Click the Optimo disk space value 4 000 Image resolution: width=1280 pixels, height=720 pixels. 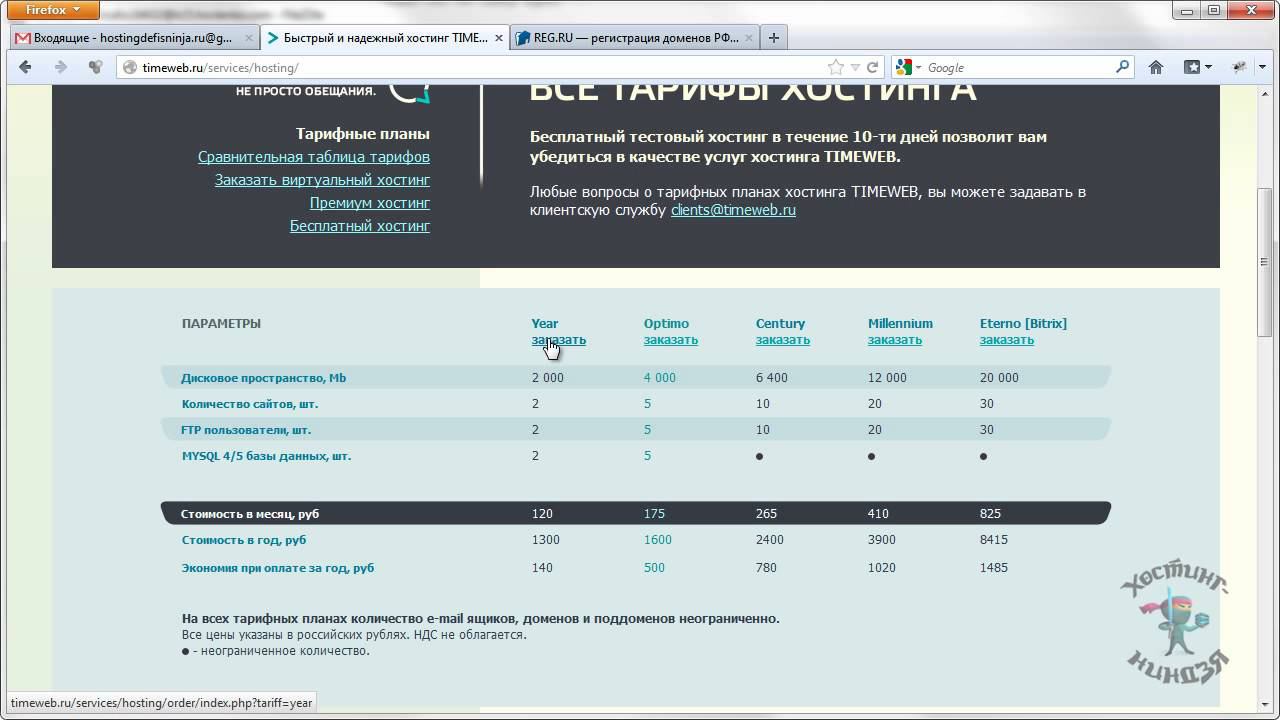[x=659, y=378]
